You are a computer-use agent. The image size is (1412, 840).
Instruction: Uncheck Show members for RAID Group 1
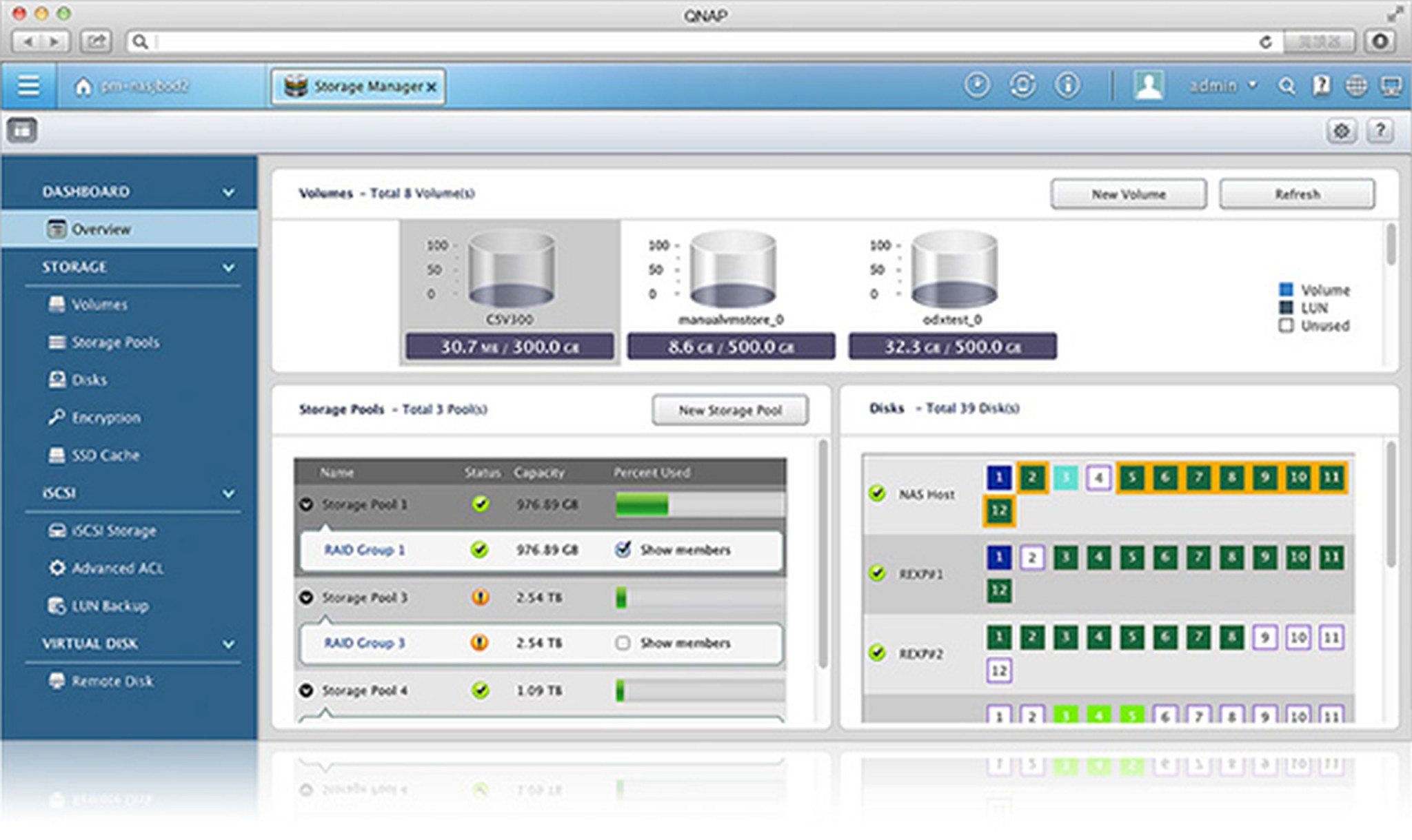[x=623, y=549]
